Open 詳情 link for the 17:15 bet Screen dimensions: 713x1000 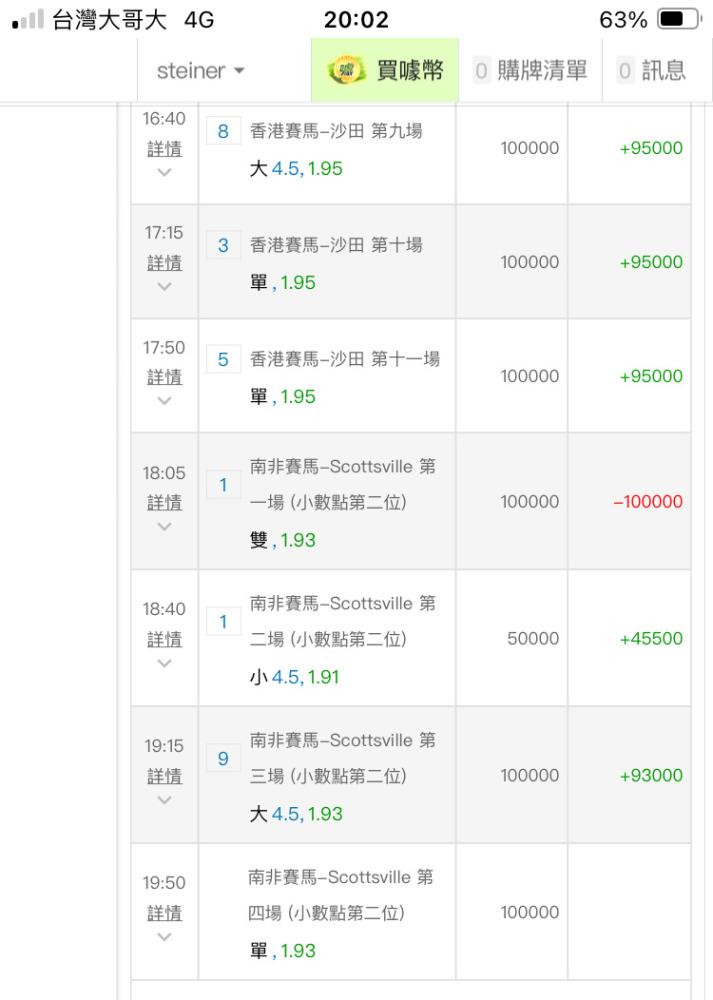(x=164, y=262)
